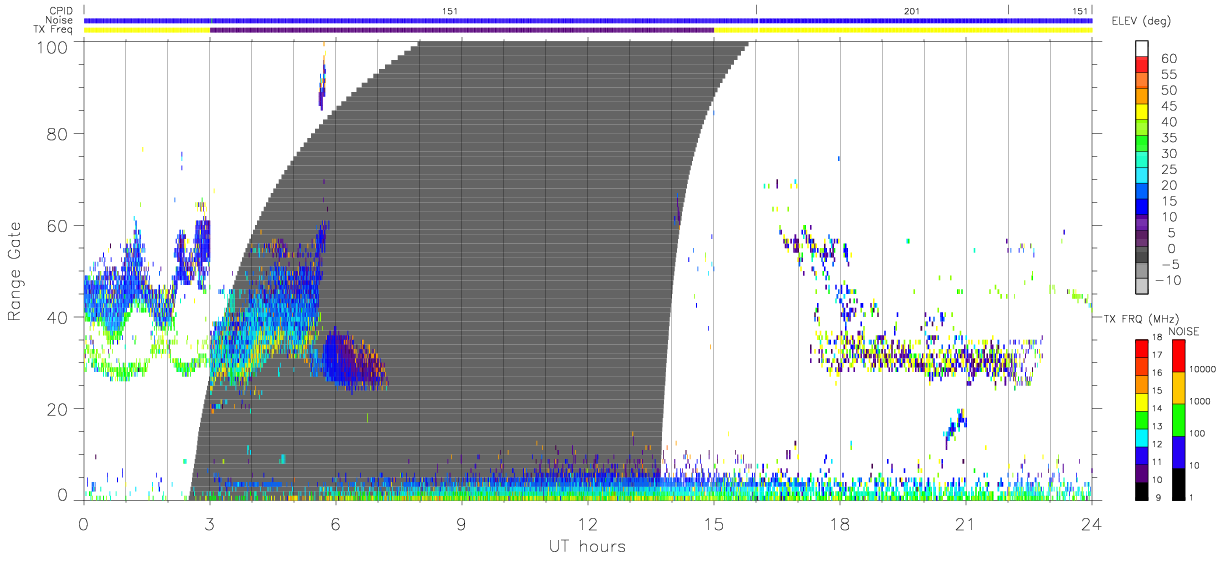The height and width of the screenshot is (567, 1228).
Task: Click the purple segment of the TX Freq strip
Action: pyautogui.click(x=462, y=30)
